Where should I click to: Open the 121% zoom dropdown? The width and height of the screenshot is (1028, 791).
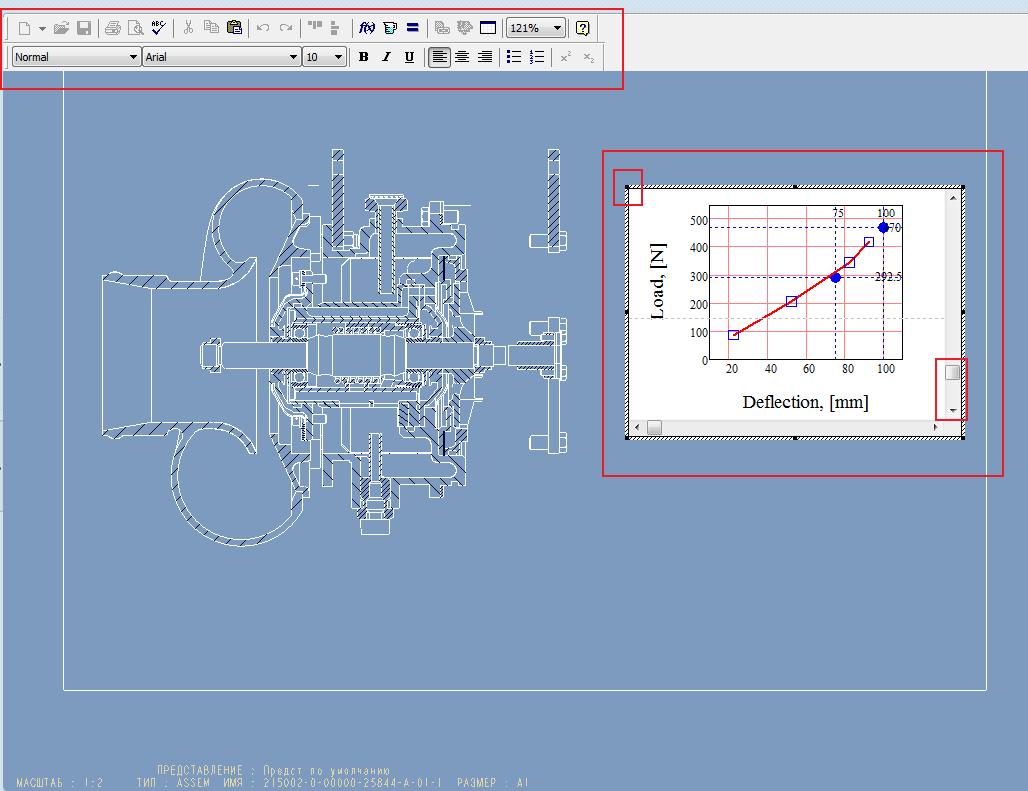555,28
